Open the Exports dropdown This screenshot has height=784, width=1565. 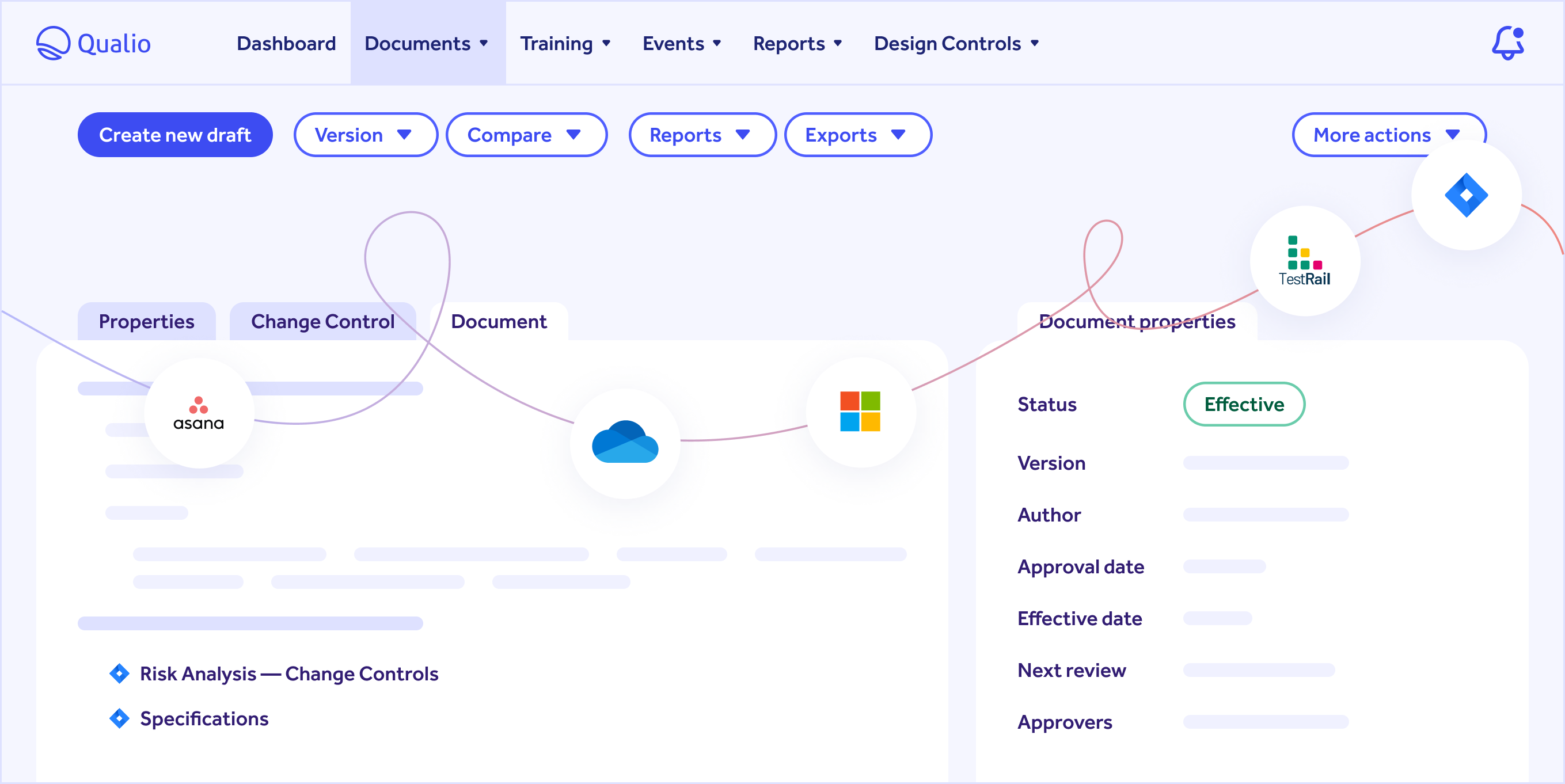coord(857,135)
